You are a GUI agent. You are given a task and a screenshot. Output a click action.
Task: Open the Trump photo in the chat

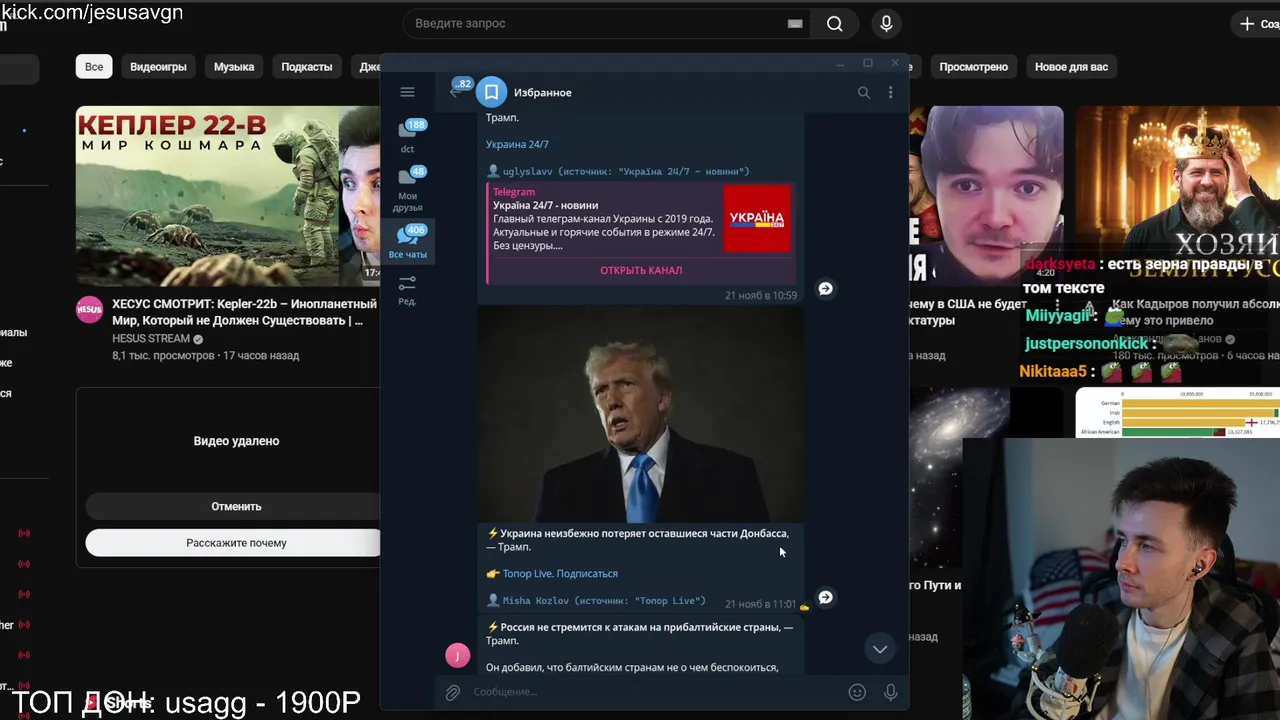coord(641,416)
